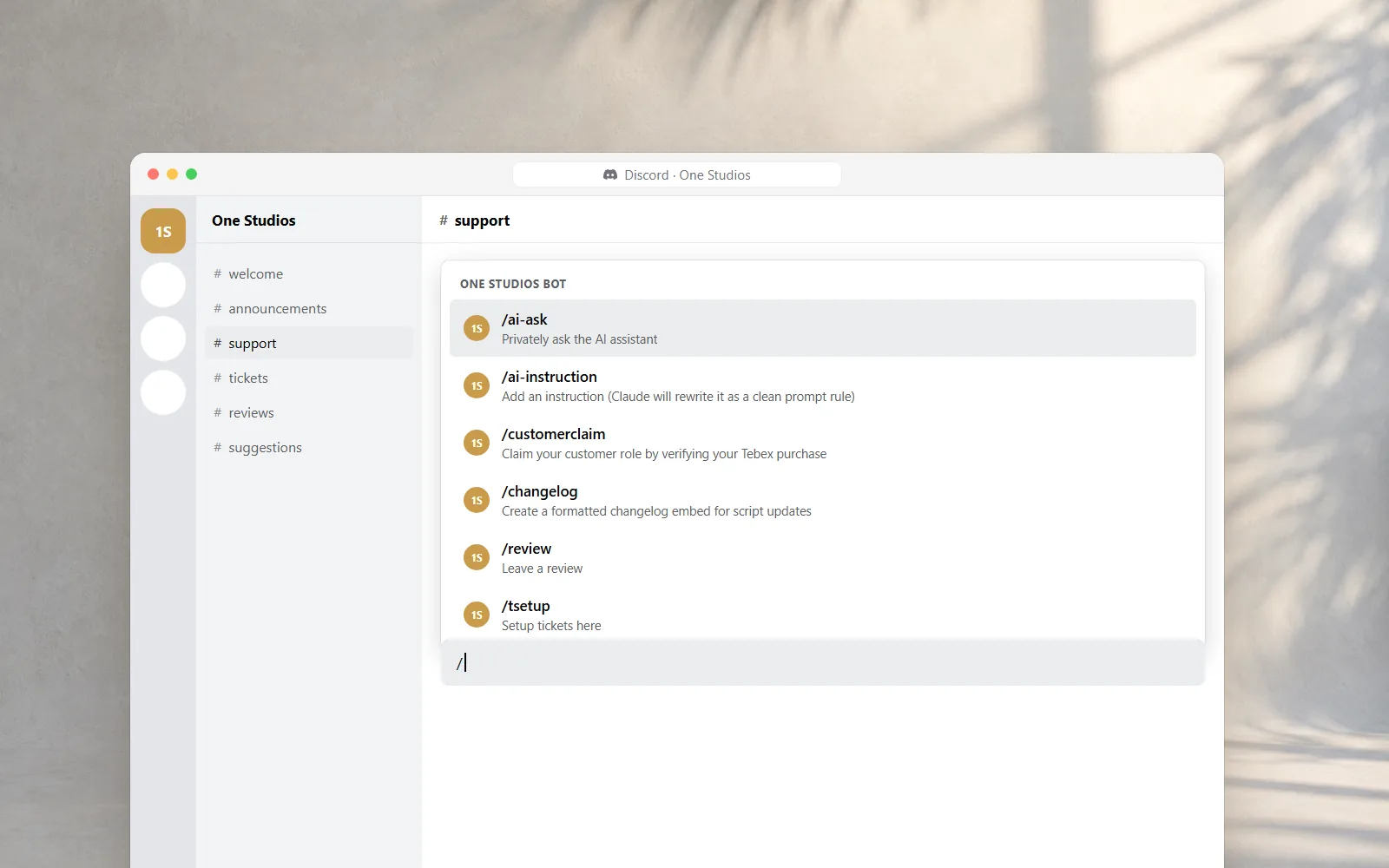This screenshot has height=868, width=1389.
Task: Choose the /review command
Action: click(x=823, y=557)
